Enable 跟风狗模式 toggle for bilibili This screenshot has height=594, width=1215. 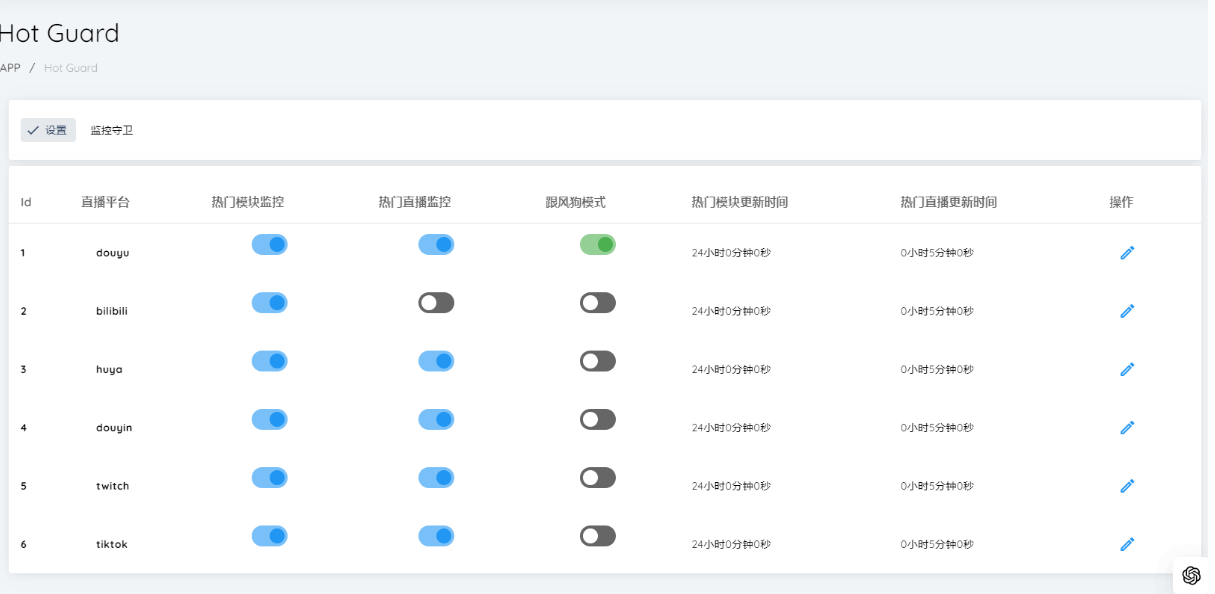[598, 303]
